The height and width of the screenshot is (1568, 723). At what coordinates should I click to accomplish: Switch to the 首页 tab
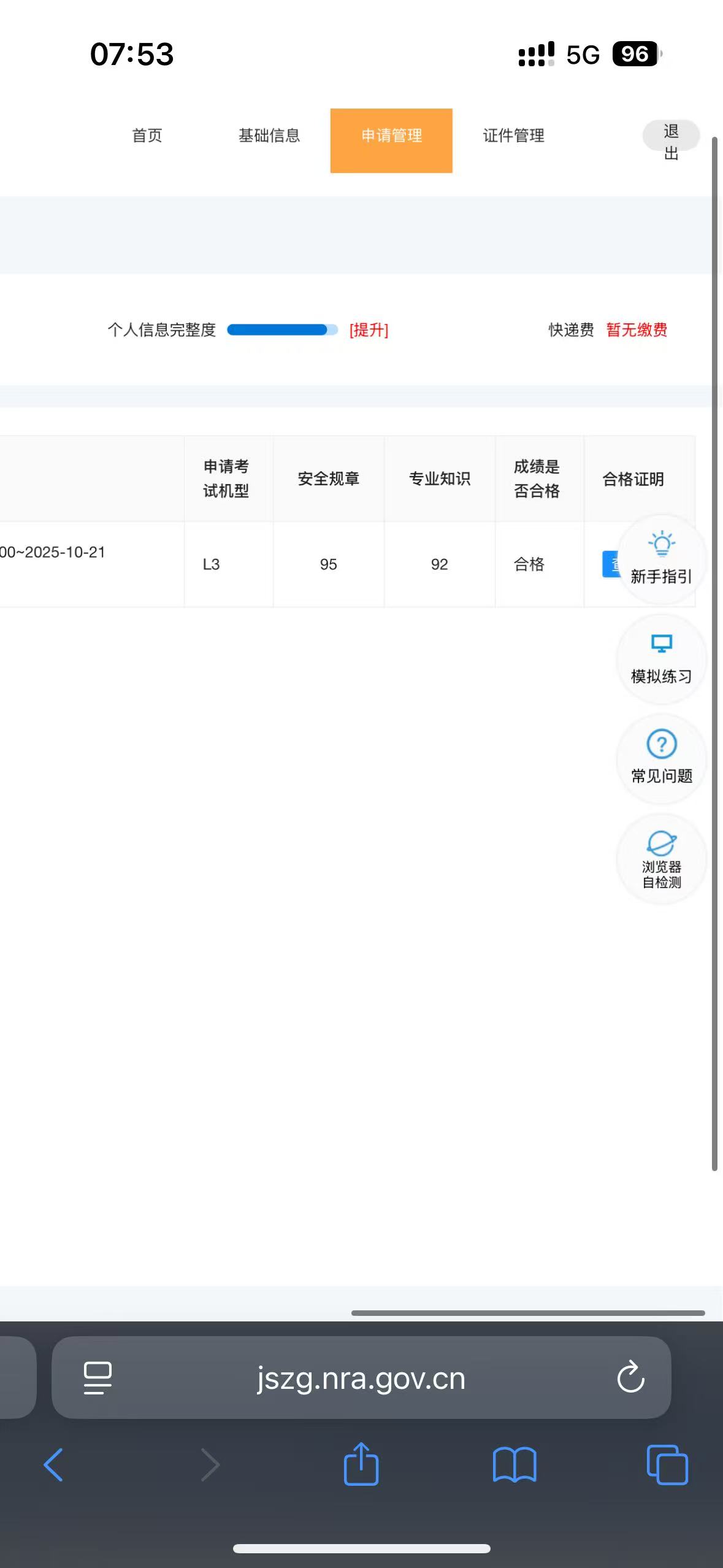(147, 136)
